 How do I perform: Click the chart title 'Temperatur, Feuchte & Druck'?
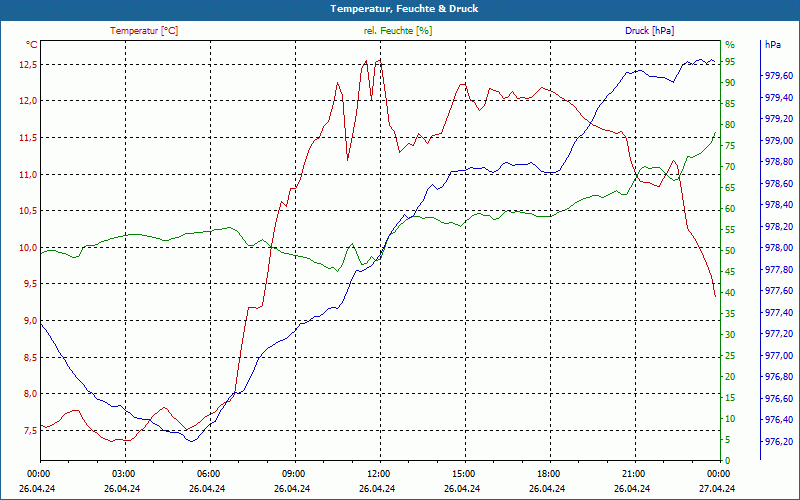[404, 9]
